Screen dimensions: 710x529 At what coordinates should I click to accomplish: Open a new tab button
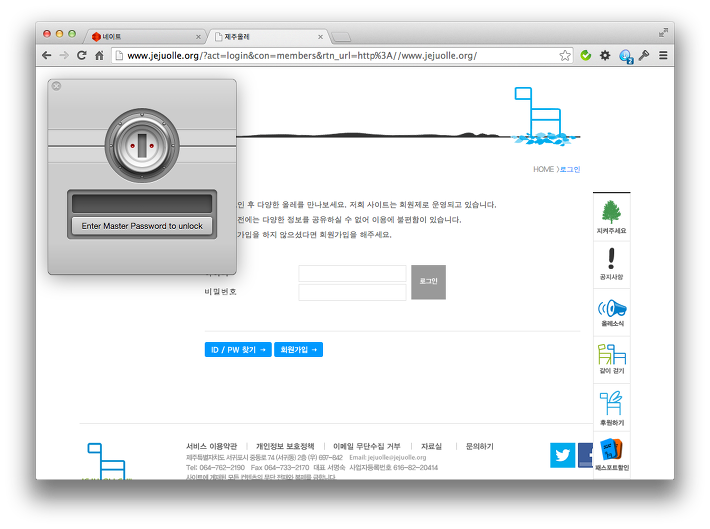point(341,37)
